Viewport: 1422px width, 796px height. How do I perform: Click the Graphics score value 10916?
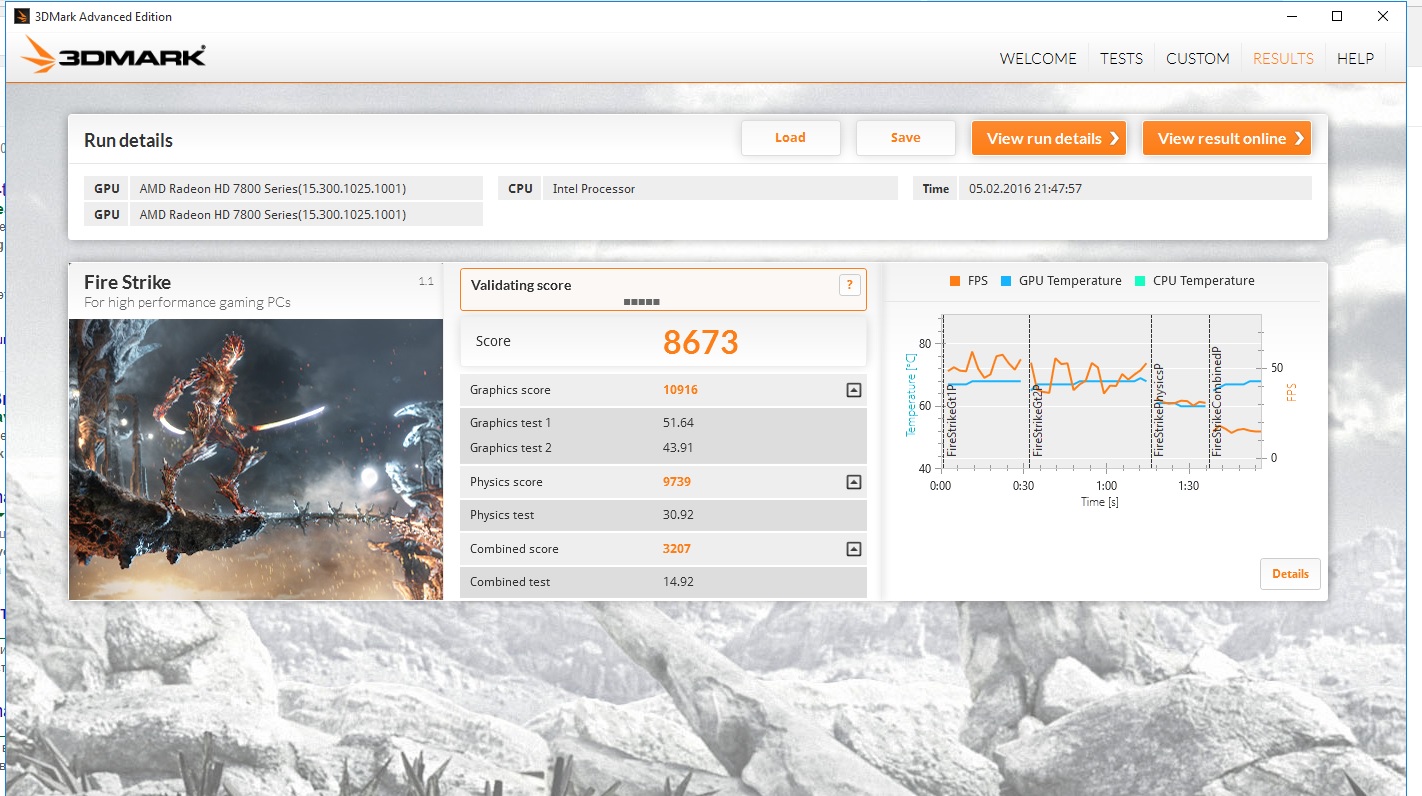680,390
